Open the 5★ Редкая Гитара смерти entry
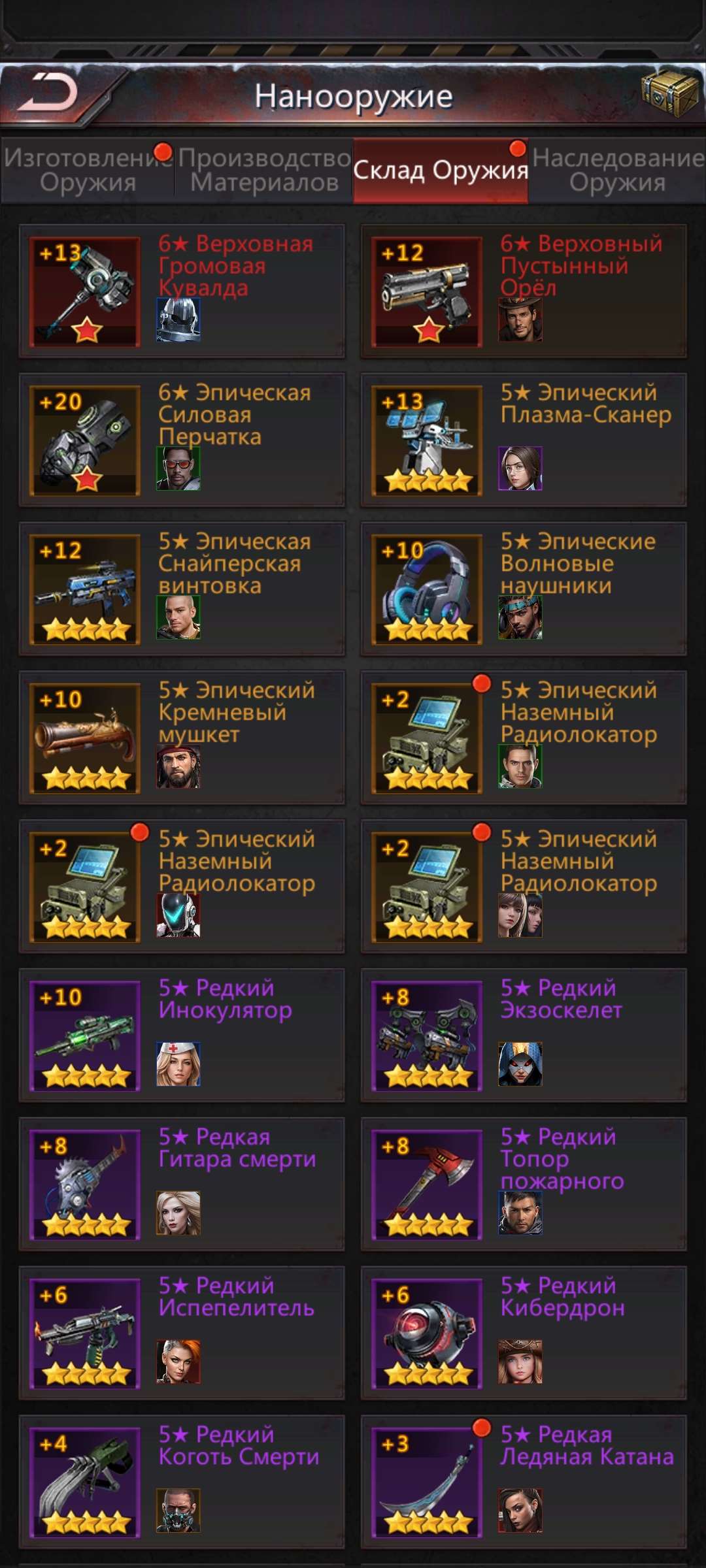 click(x=182, y=1184)
